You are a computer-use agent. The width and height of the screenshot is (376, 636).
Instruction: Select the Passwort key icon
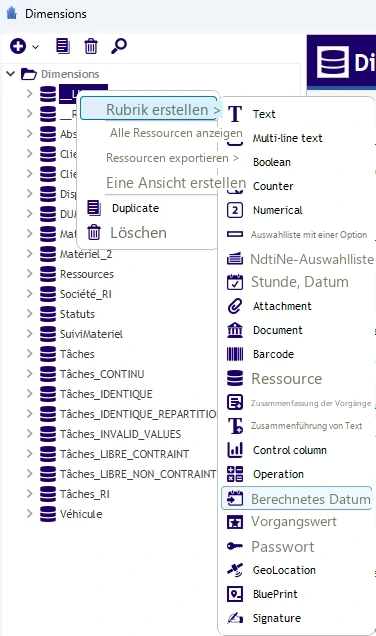tap(235, 546)
